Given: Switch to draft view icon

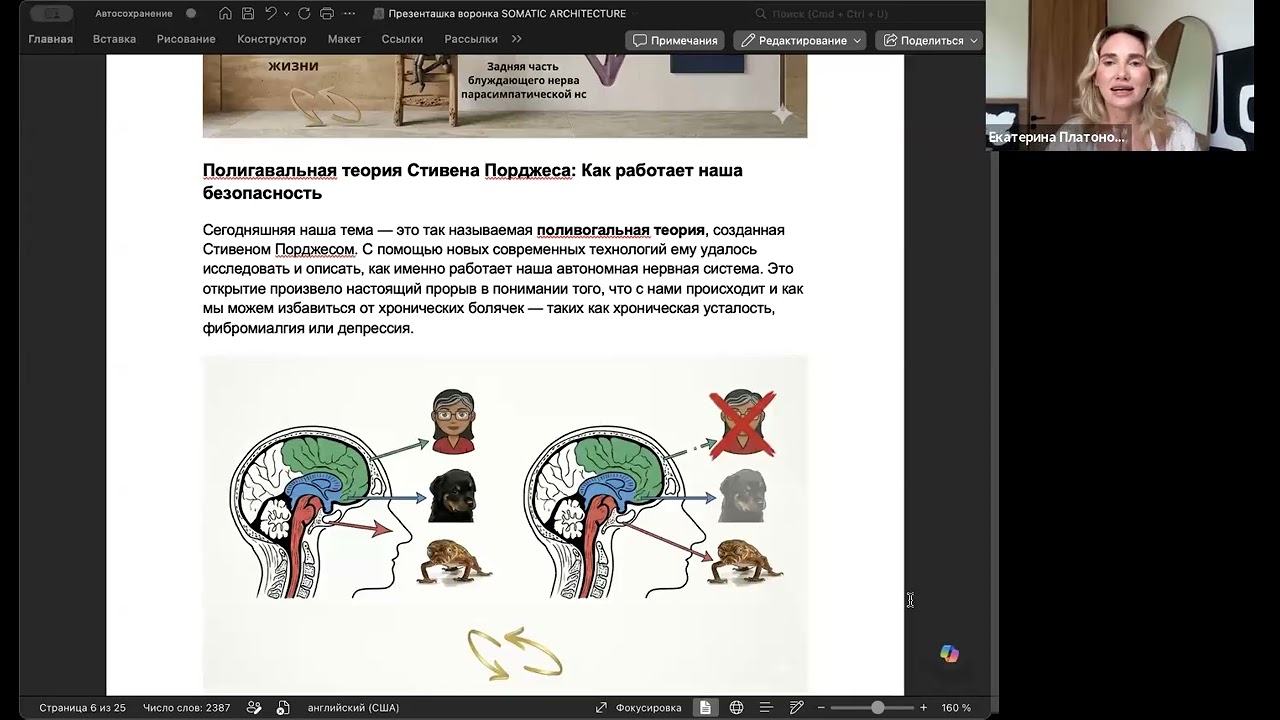Looking at the screenshot, I should pos(796,707).
